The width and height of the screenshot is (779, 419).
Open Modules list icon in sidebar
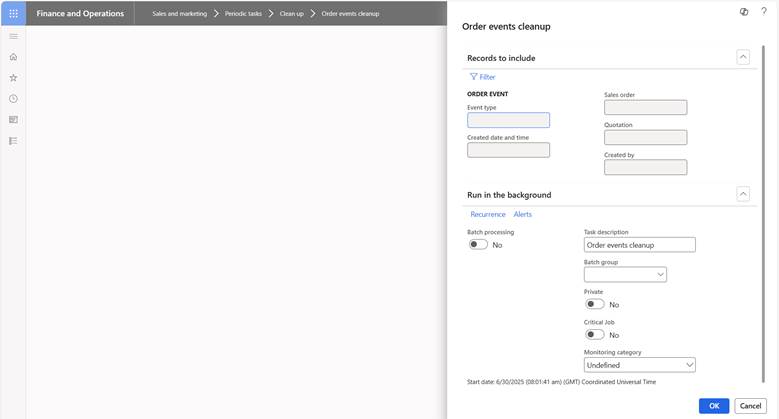click(x=13, y=141)
